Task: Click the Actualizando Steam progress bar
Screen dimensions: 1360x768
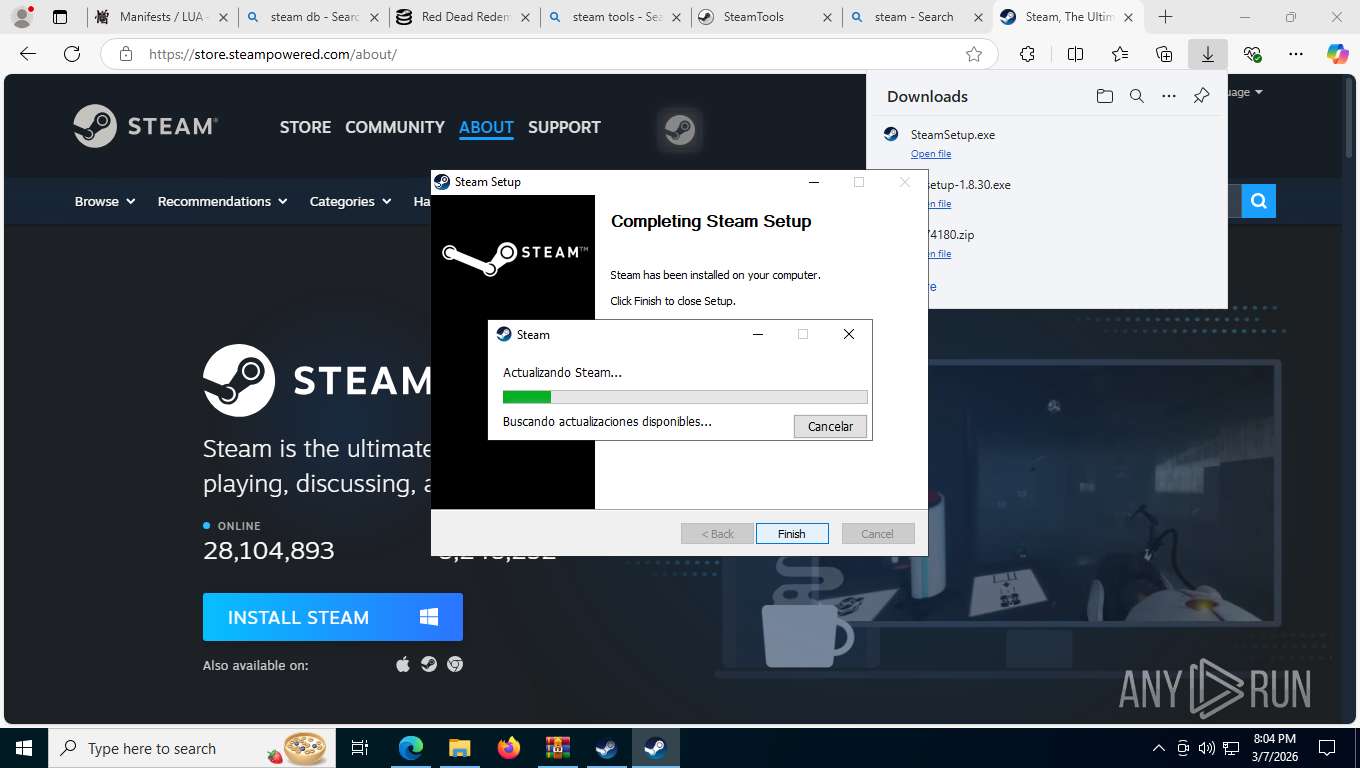Action: [x=685, y=397]
